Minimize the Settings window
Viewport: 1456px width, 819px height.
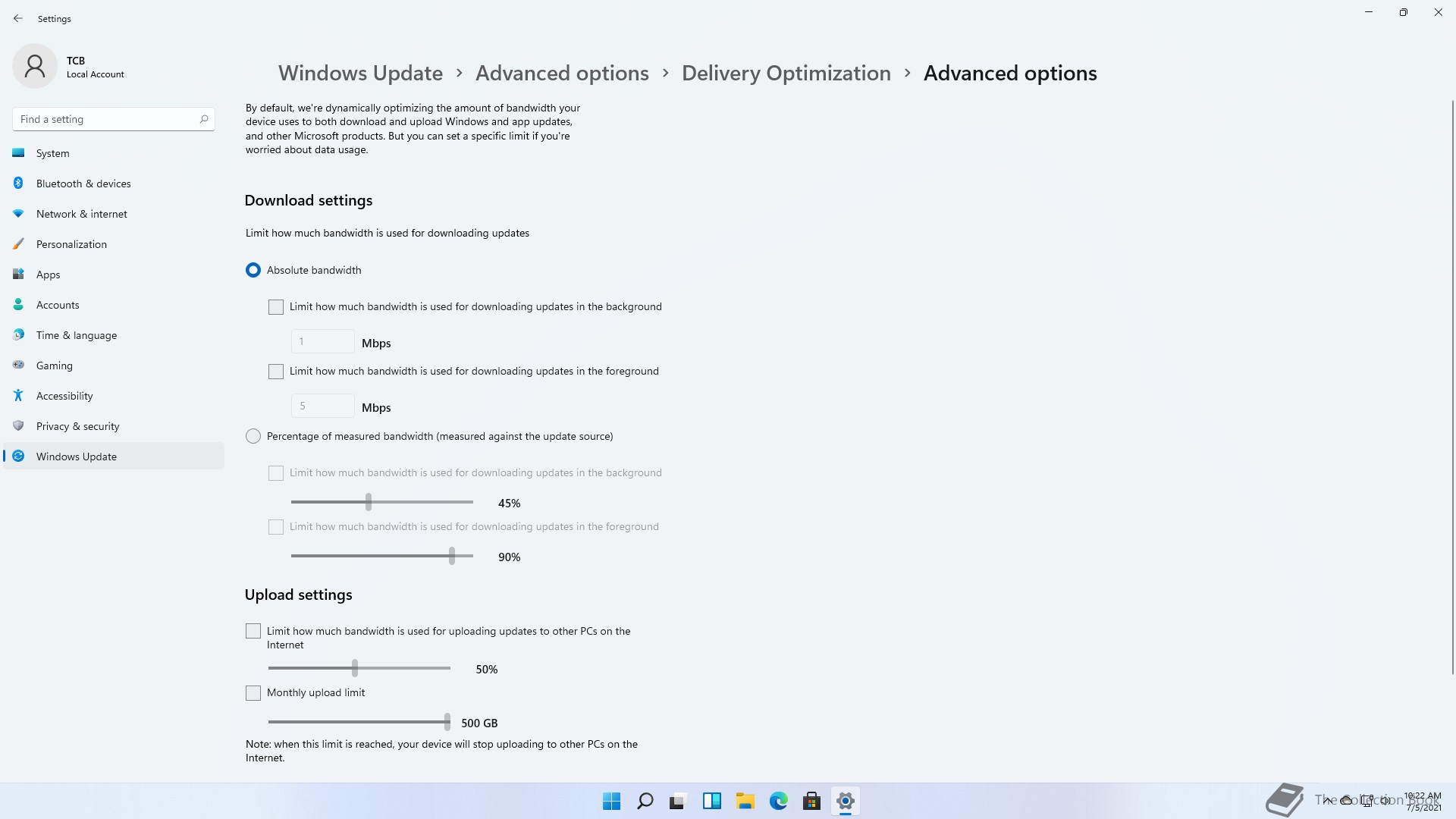pyautogui.click(x=1369, y=12)
